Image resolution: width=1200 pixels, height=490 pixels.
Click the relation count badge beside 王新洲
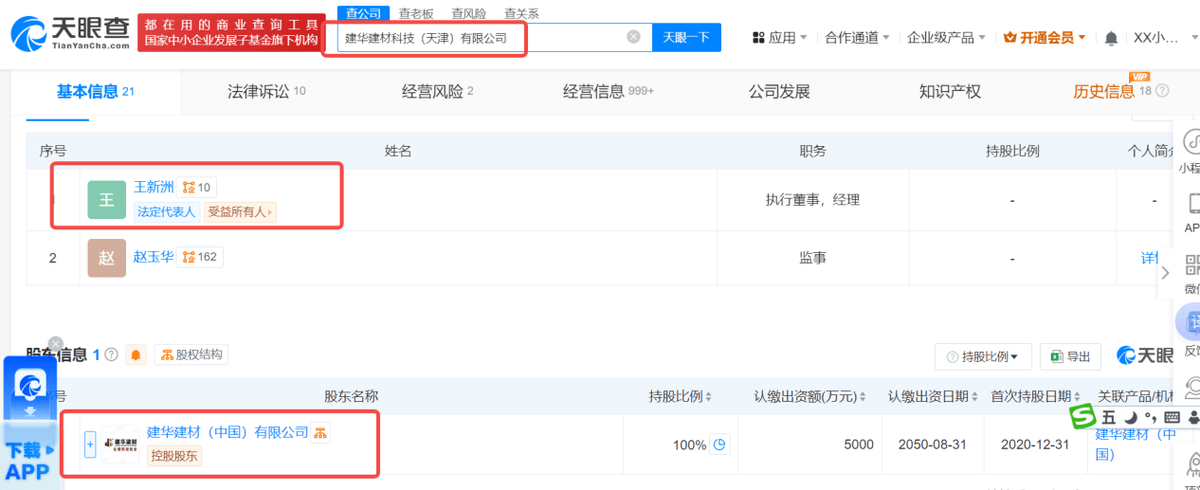[197, 187]
